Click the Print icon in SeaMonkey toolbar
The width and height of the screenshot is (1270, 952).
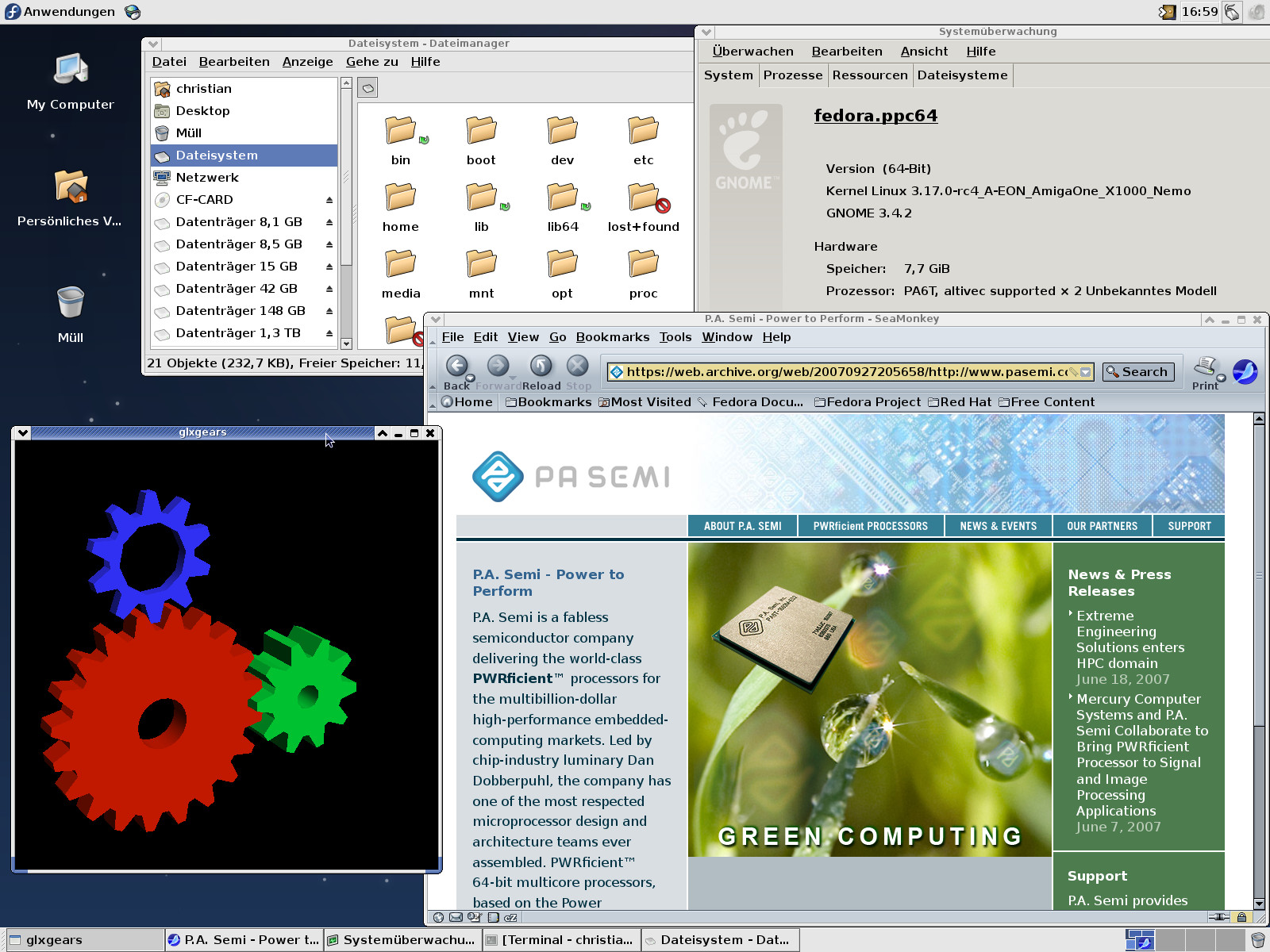(x=1204, y=368)
